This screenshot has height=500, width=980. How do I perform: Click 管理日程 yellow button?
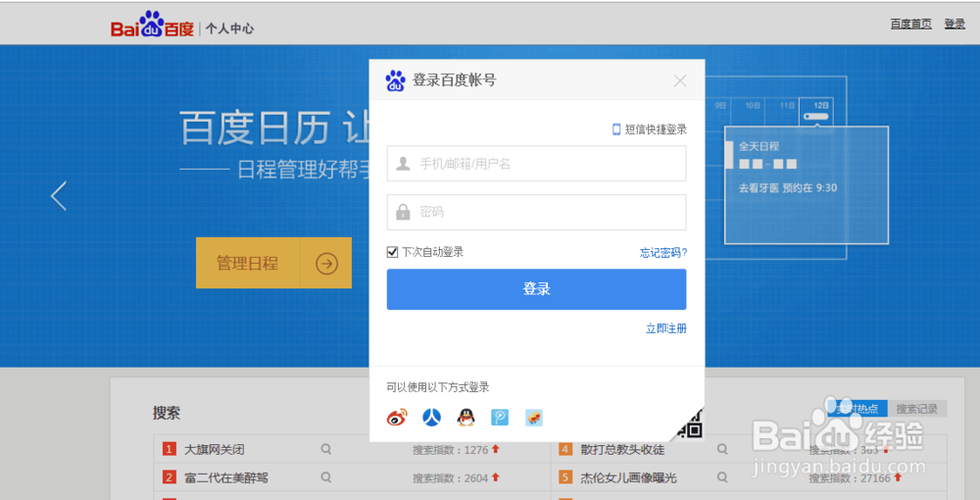click(x=274, y=263)
